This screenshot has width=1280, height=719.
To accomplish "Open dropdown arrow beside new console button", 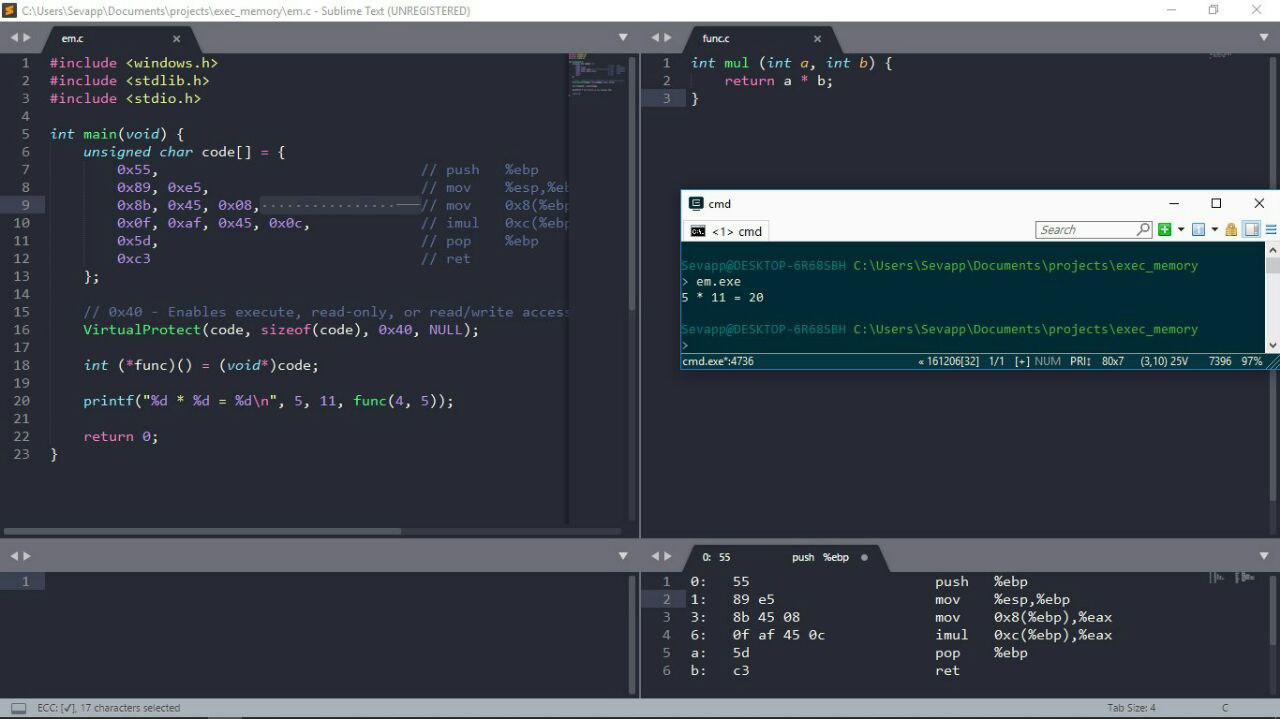I will click(1180, 230).
